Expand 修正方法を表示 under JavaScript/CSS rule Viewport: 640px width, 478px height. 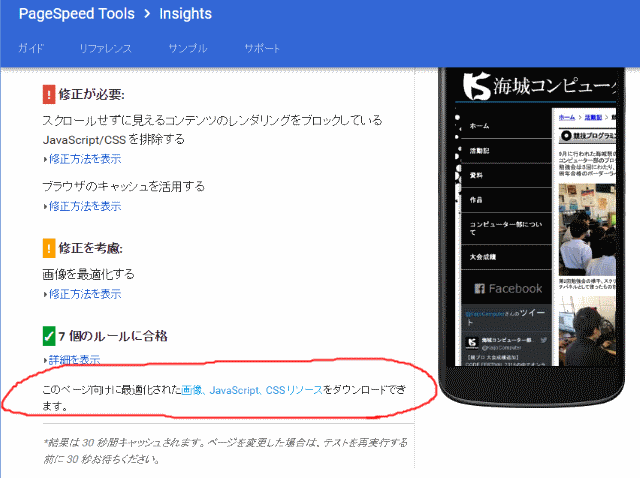(x=85, y=159)
